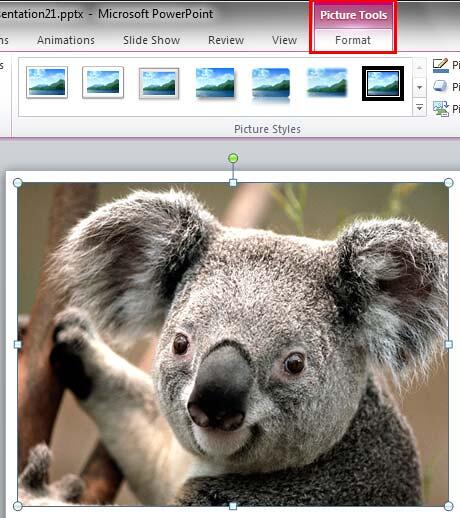The image size is (460, 518).
Task: Open the Picture Effects options
Action: point(446,87)
